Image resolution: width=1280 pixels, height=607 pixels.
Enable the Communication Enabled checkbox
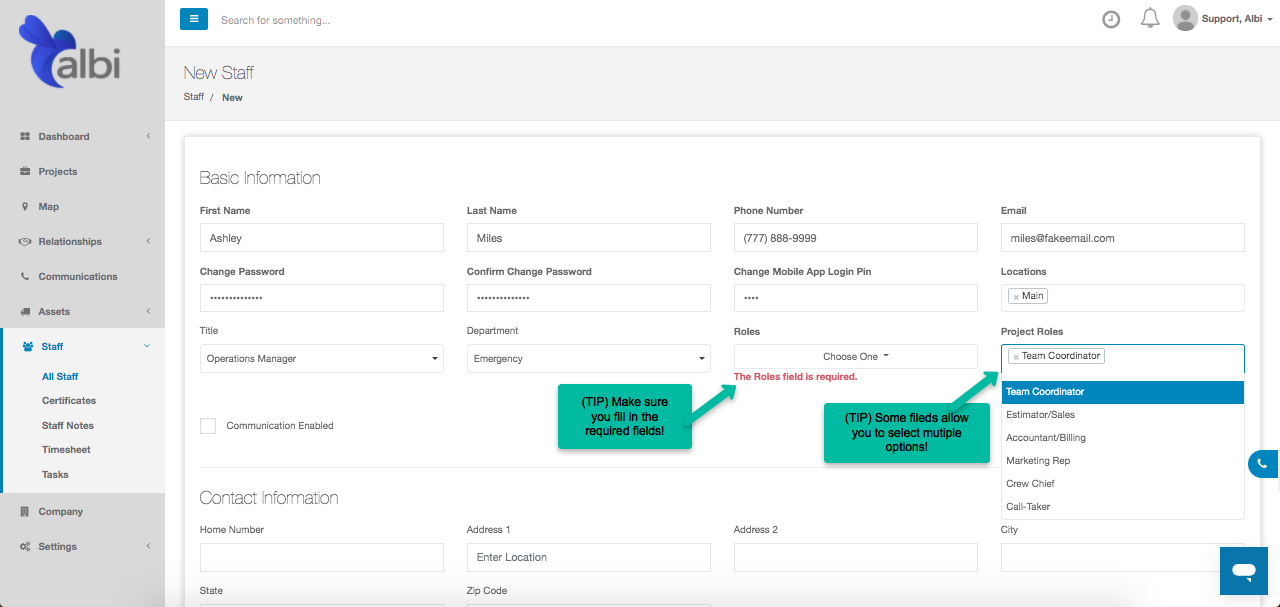coord(208,425)
